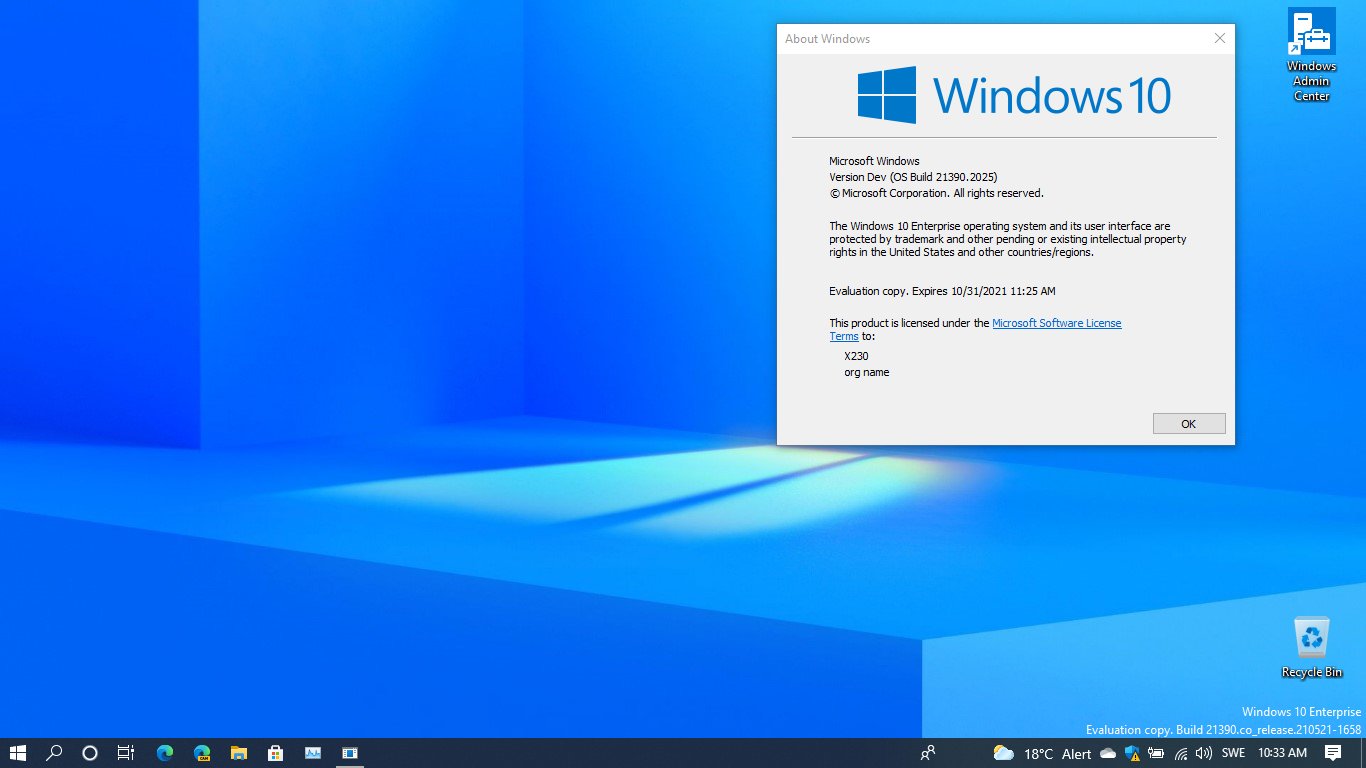Open taskbar Search
Screen dimensions: 1366x768
[x=54, y=753]
